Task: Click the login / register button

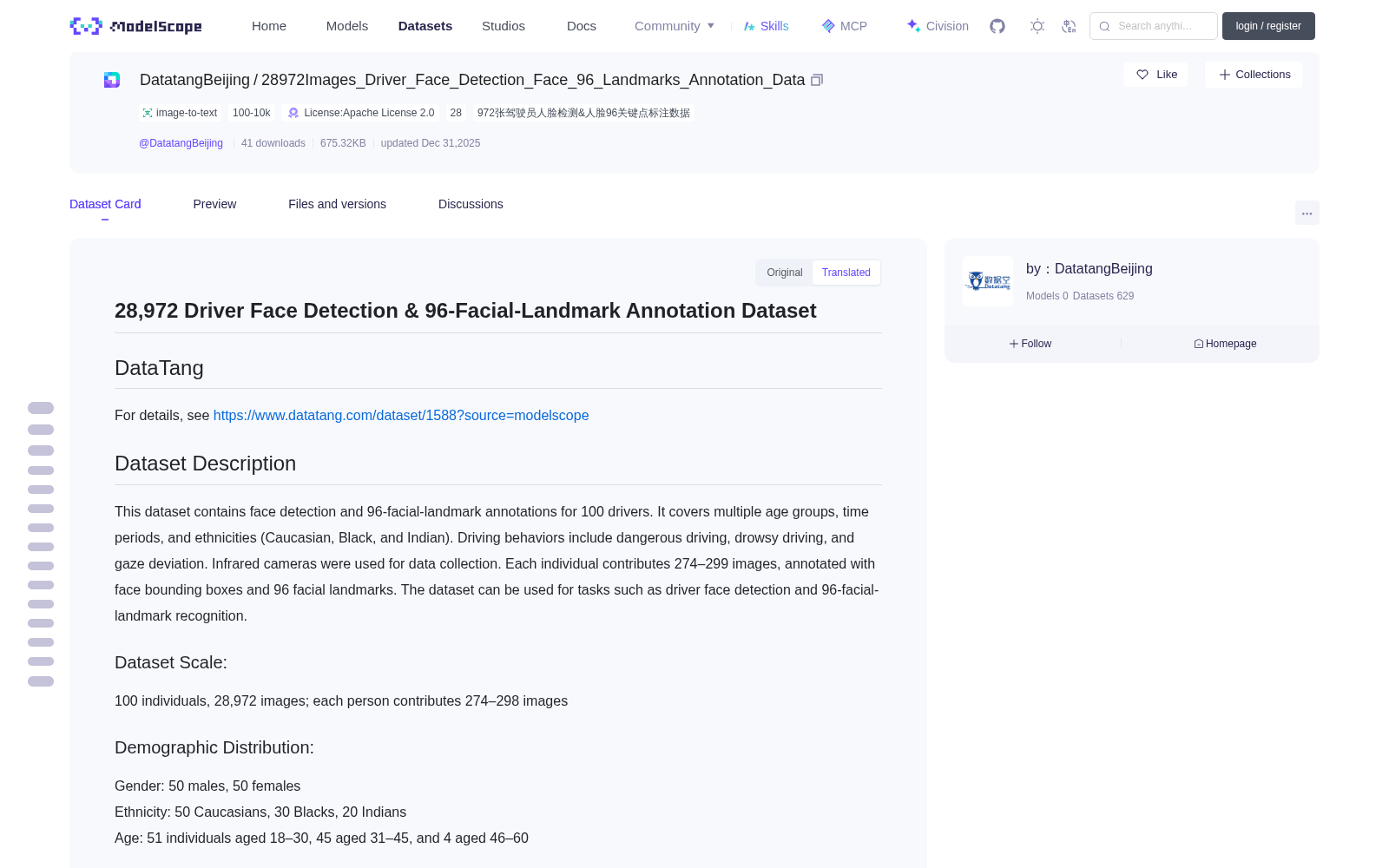Action: point(1268,26)
